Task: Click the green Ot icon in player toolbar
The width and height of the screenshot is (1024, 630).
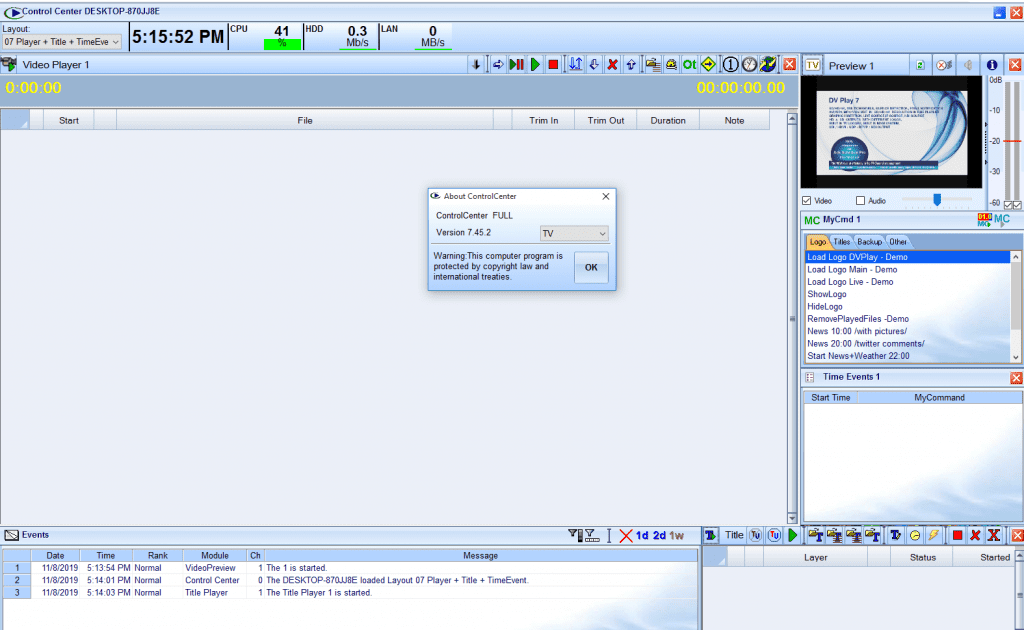Action: [689, 65]
